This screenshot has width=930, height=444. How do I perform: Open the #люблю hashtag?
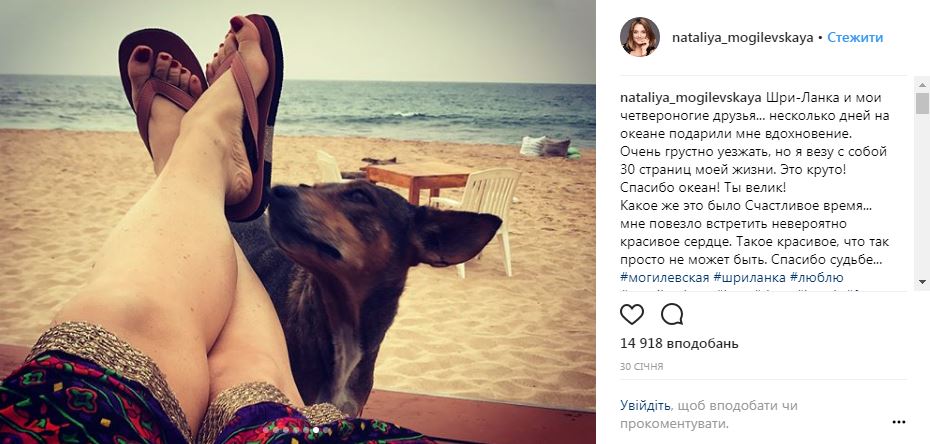pyautogui.click(x=817, y=277)
